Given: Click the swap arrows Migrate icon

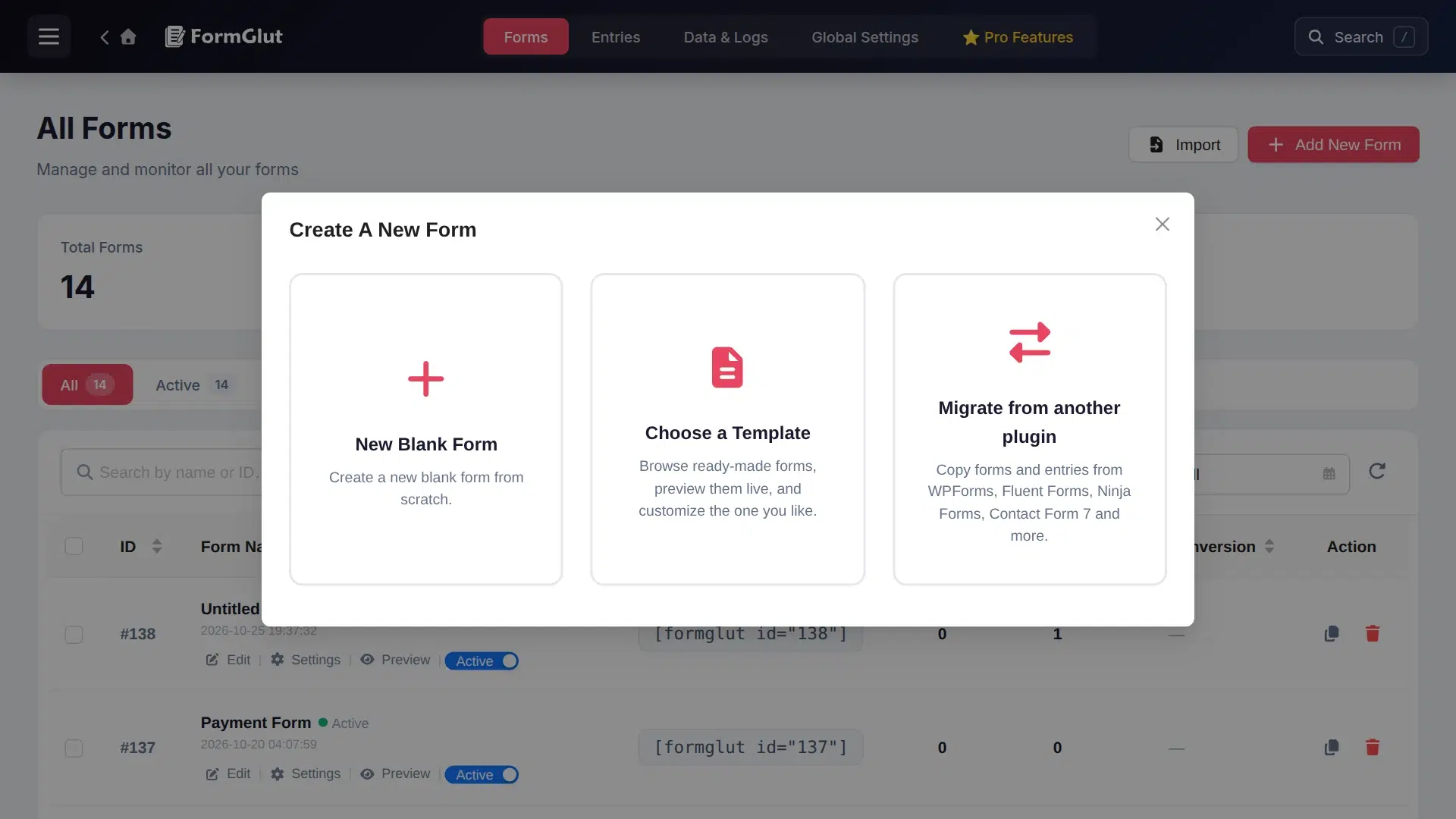Looking at the screenshot, I should pyautogui.click(x=1029, y=342).
